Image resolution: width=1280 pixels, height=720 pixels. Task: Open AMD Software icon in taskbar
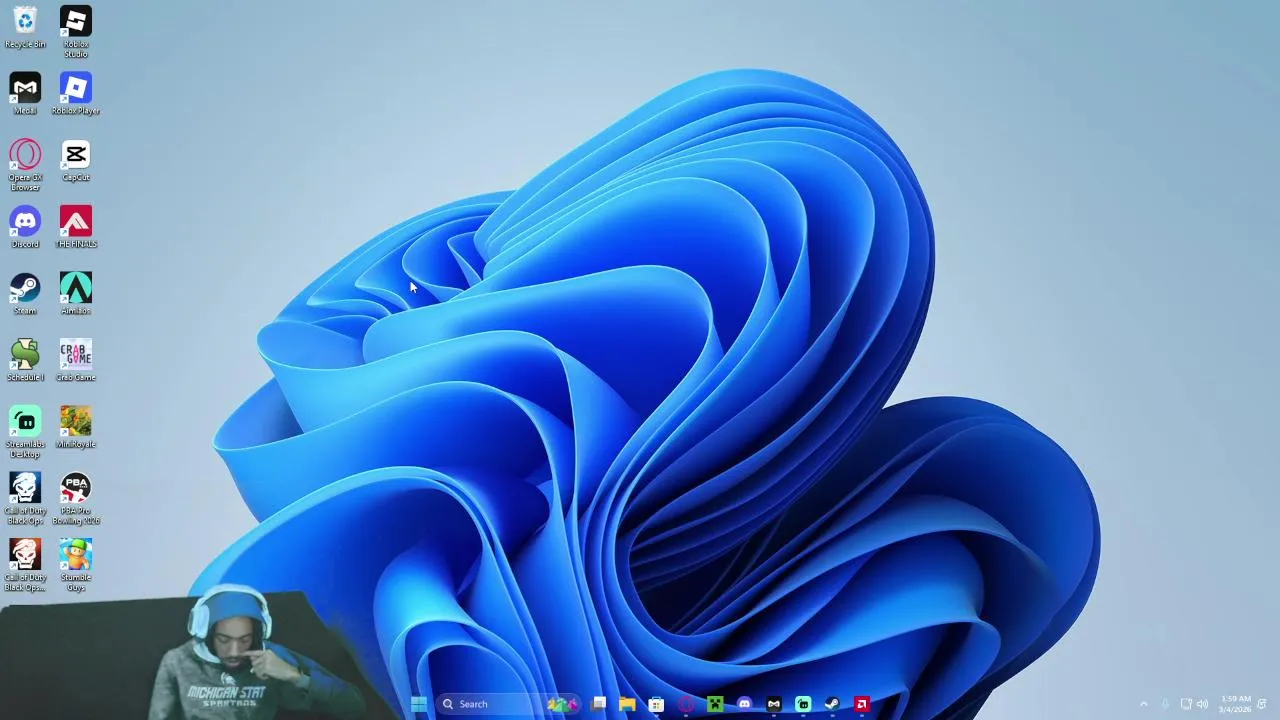[x=861, y=704]
